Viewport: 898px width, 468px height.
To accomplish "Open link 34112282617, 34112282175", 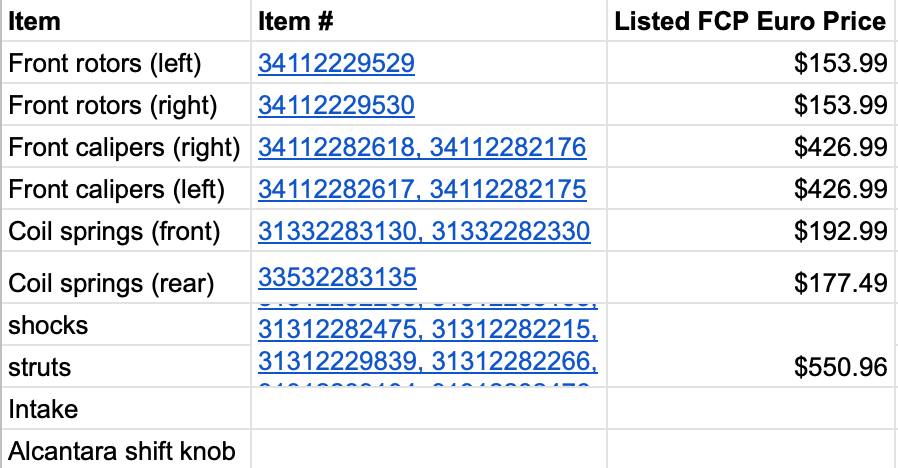I will coord(421,189).
